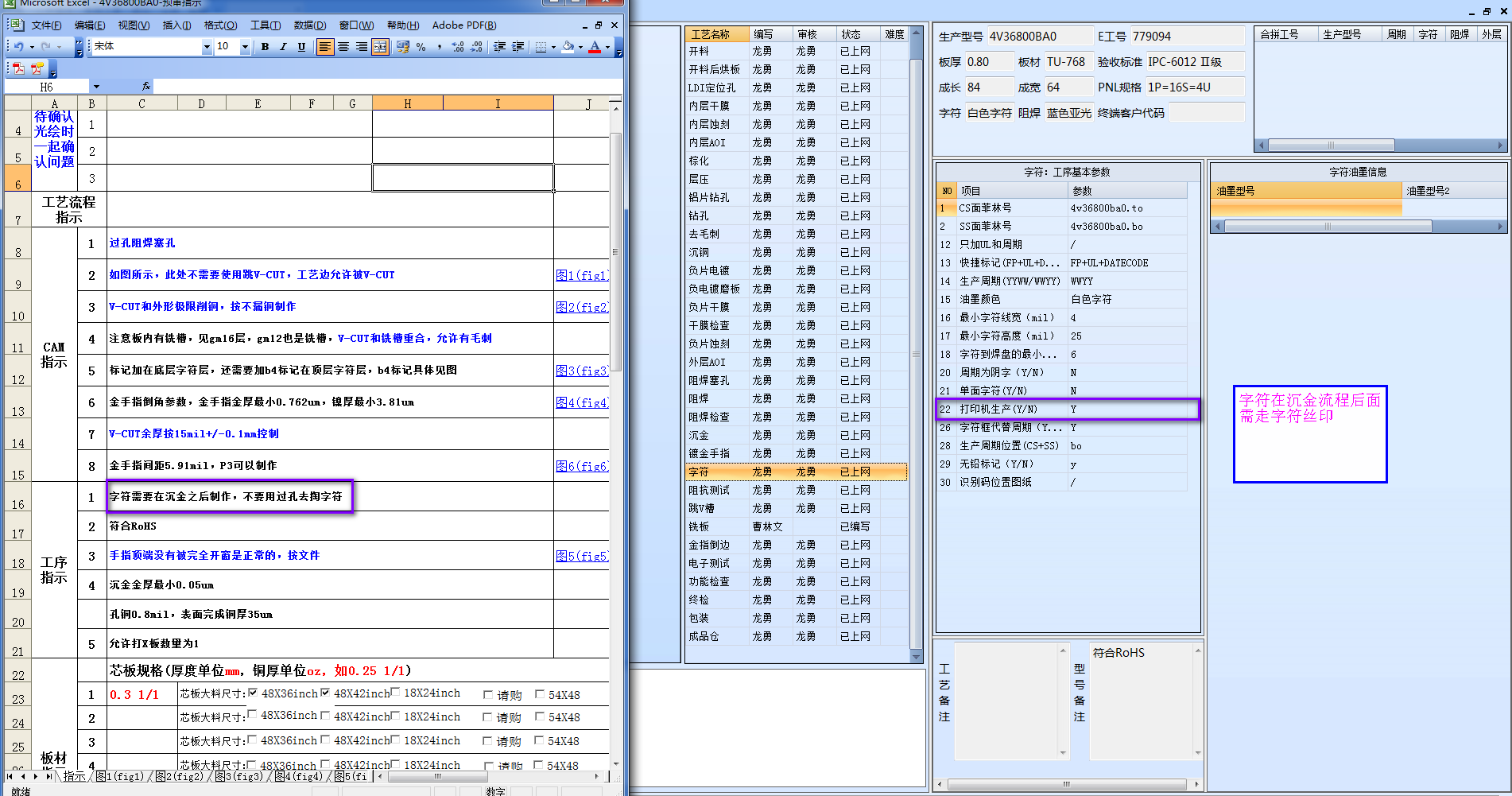Click the Increase Indent icon
The height and width of the screenshot is (796, 1512).
[518, 47]
